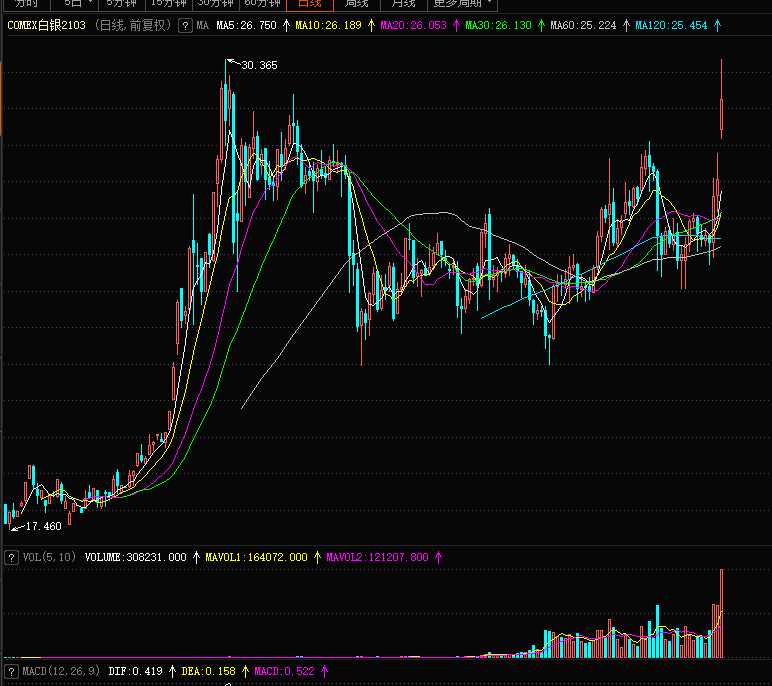Select the yellow MA10:26.189 legend value
This screenshot has height=686, width=772.
pos(328,26)
